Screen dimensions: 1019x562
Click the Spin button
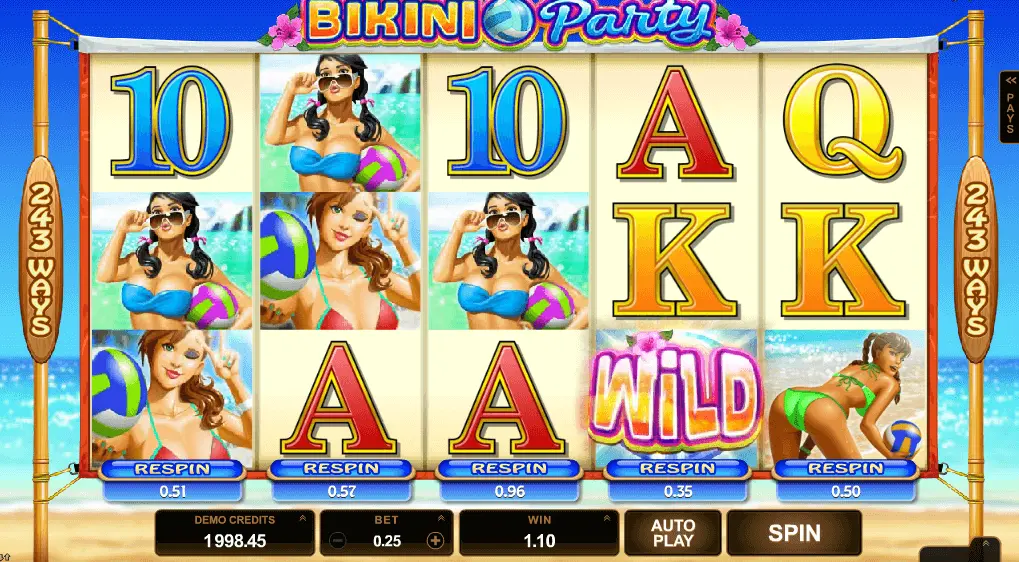tap(794, 533)
